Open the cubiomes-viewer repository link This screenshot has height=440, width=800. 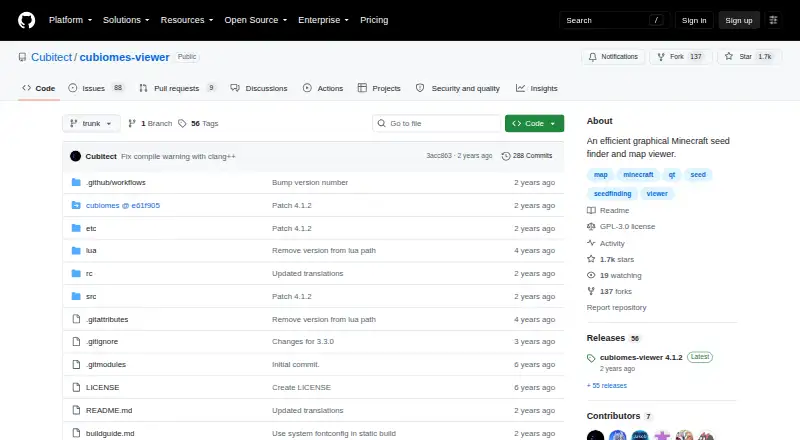[x=124, y=57]
